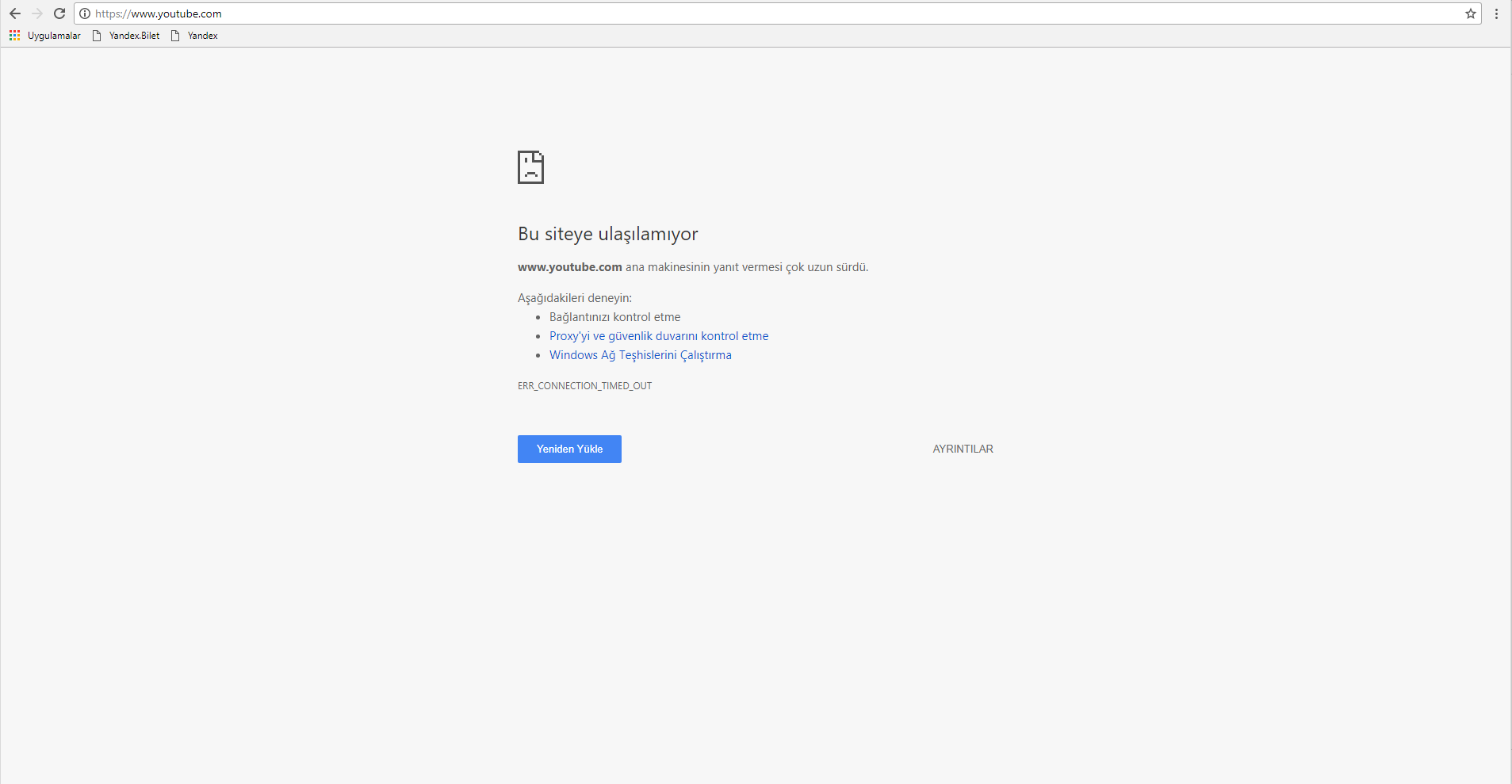Open the Uygulamalar apps shortcut

(45, 36)
